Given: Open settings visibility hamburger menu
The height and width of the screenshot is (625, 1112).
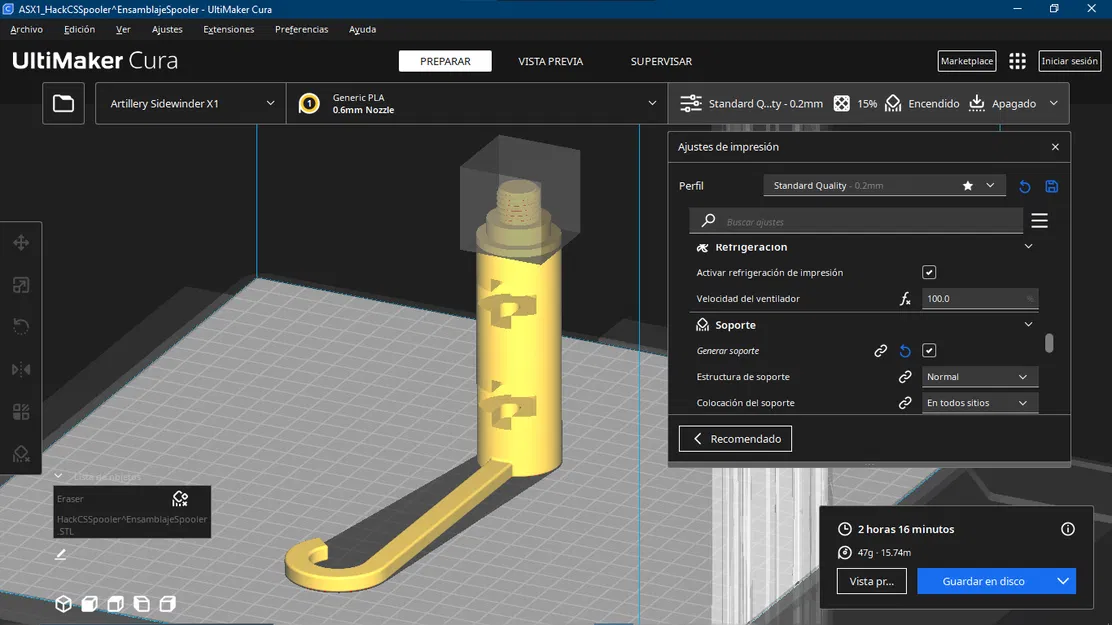Looking at the screenshot, I should (1040, 221).
